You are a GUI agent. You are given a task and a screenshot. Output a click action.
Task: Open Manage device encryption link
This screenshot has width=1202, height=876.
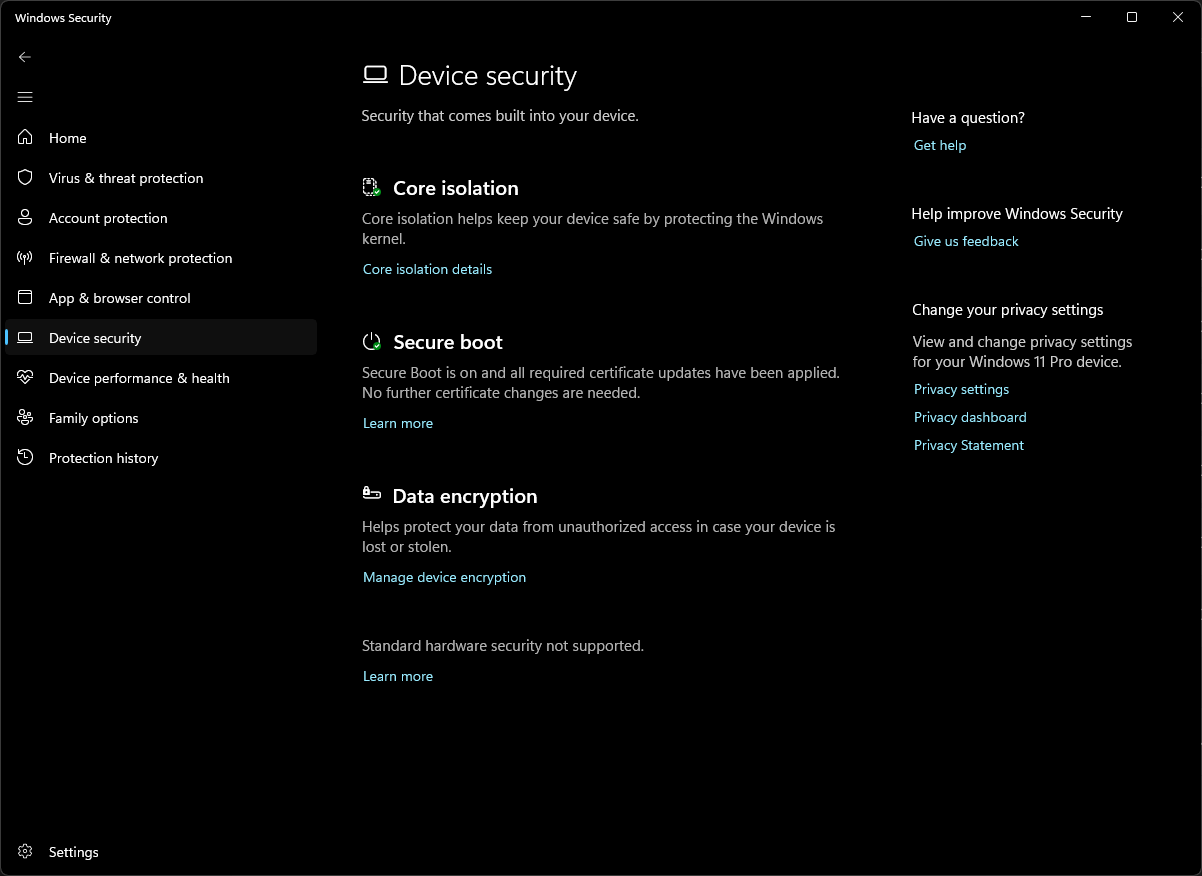[444, 577]
